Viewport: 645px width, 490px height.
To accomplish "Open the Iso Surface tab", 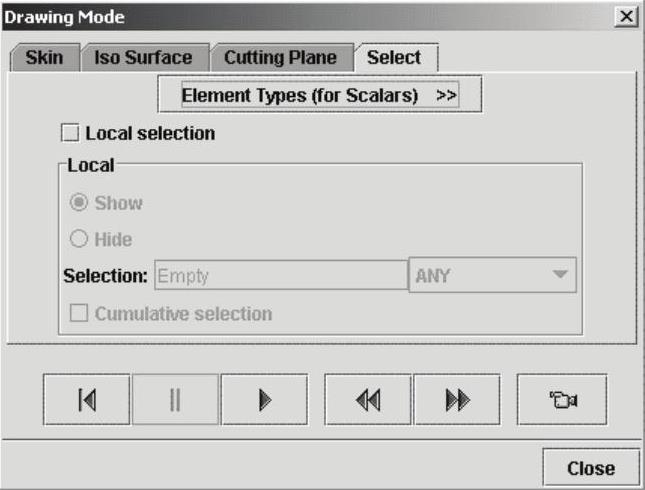I will (x=143, y=58).
